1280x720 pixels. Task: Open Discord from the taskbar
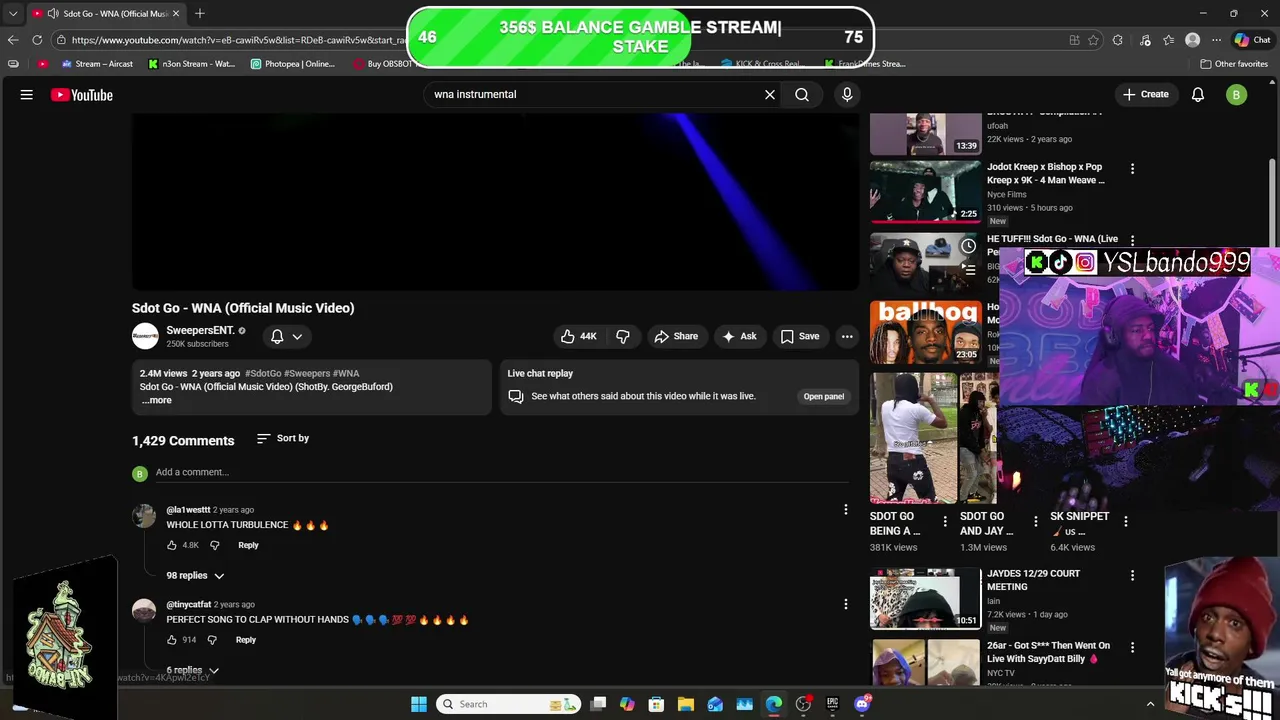click(862, 704)
